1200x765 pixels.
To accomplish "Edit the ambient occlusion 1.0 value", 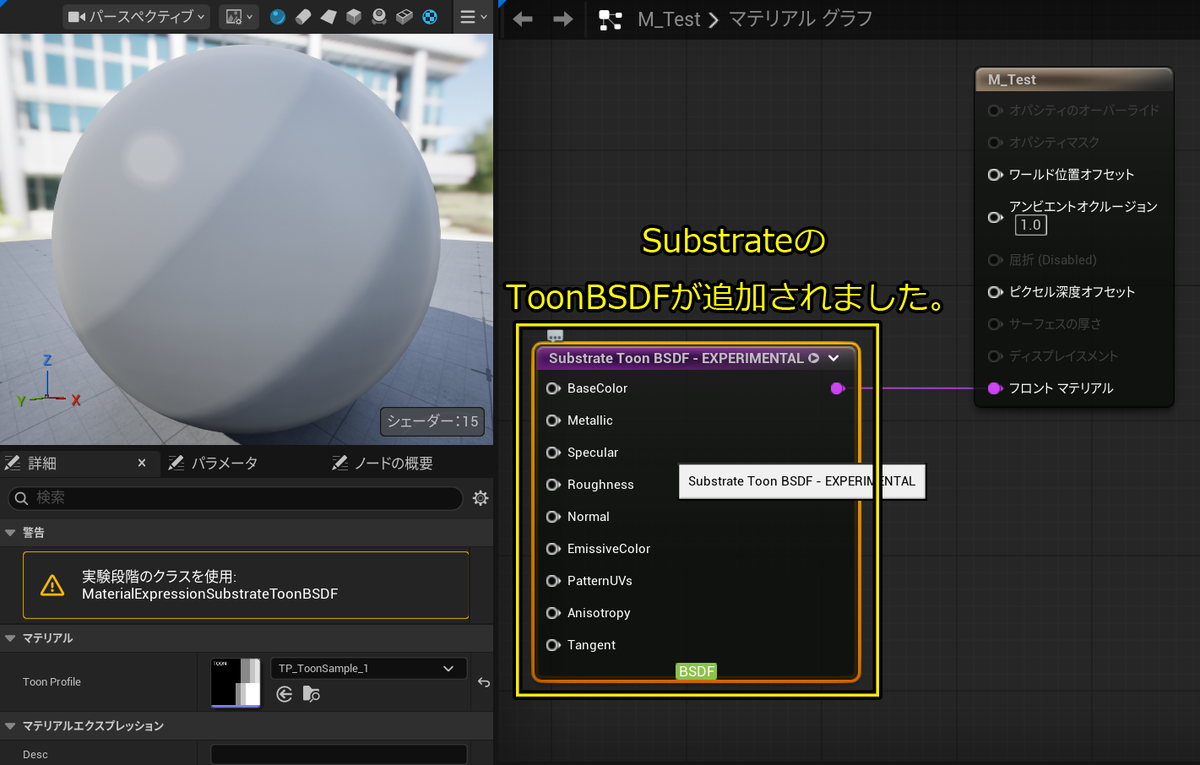I will [1030, 225].
